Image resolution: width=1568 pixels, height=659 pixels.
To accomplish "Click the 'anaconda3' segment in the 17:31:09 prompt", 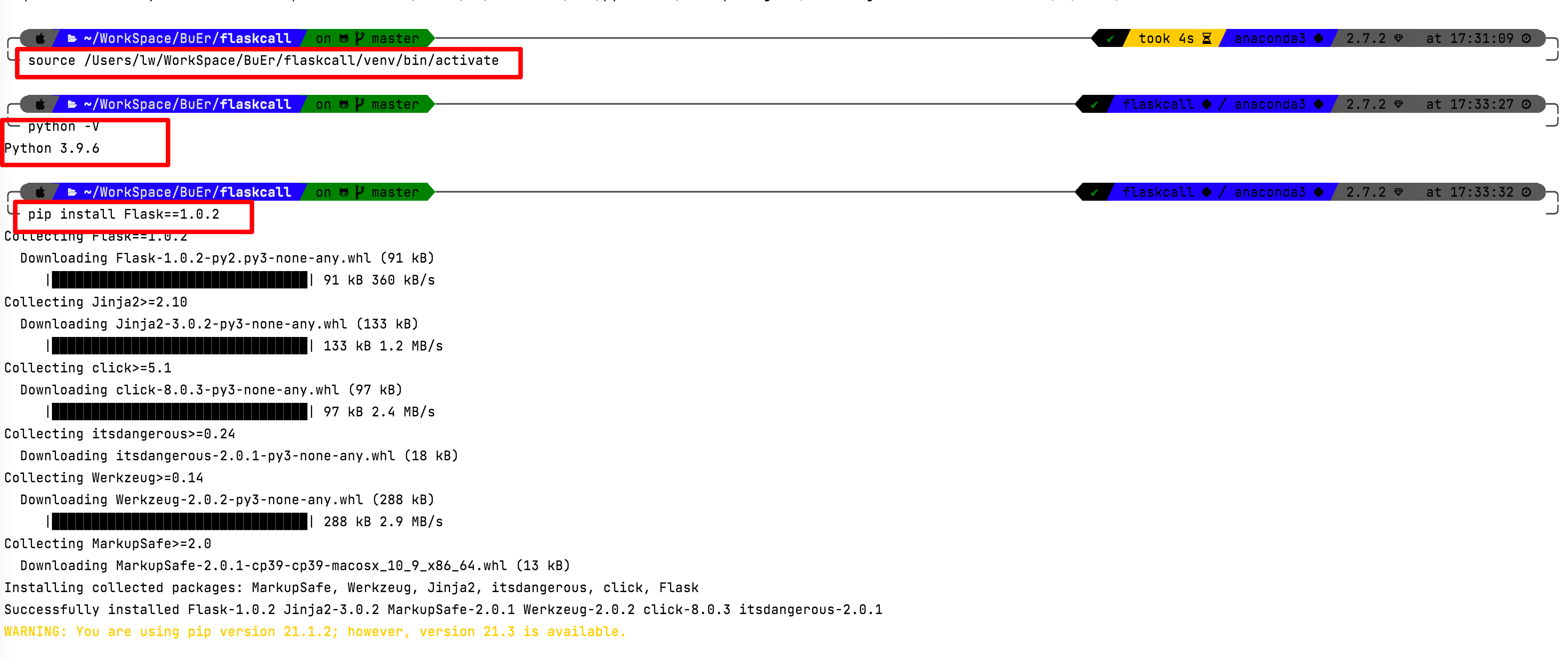I will coord(1270,38).
